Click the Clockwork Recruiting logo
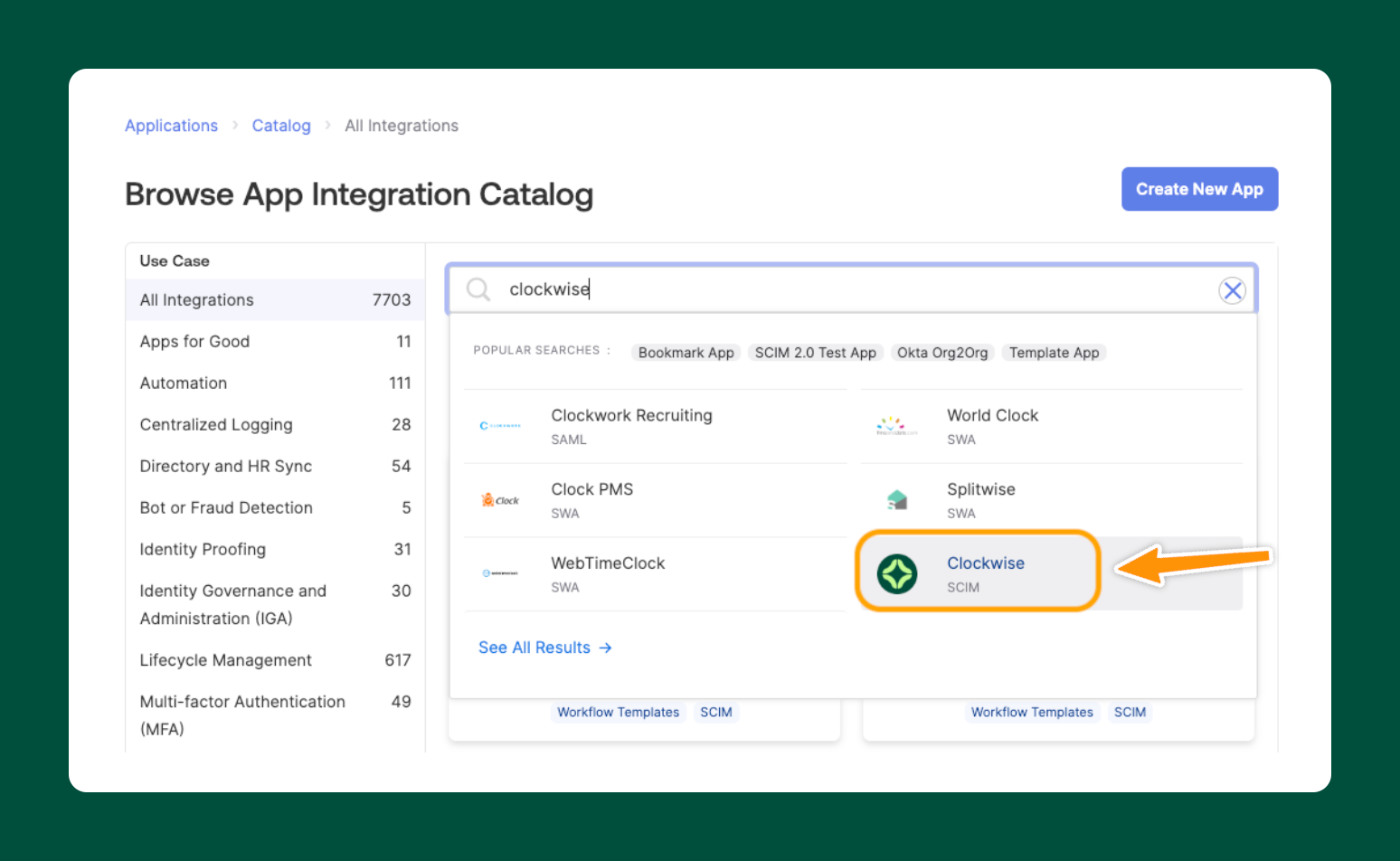1400x861 pixels. (x=499, y=426)
